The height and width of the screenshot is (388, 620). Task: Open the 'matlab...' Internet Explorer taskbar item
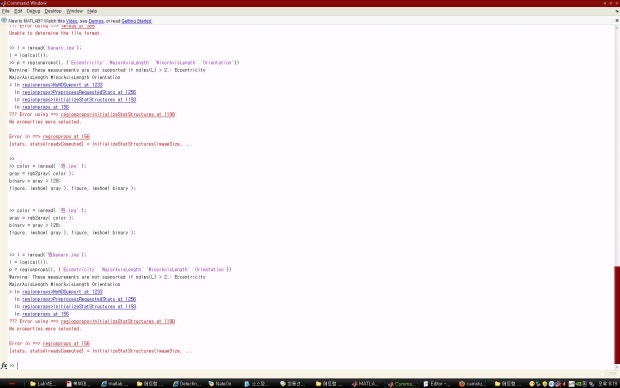(115, 384)
